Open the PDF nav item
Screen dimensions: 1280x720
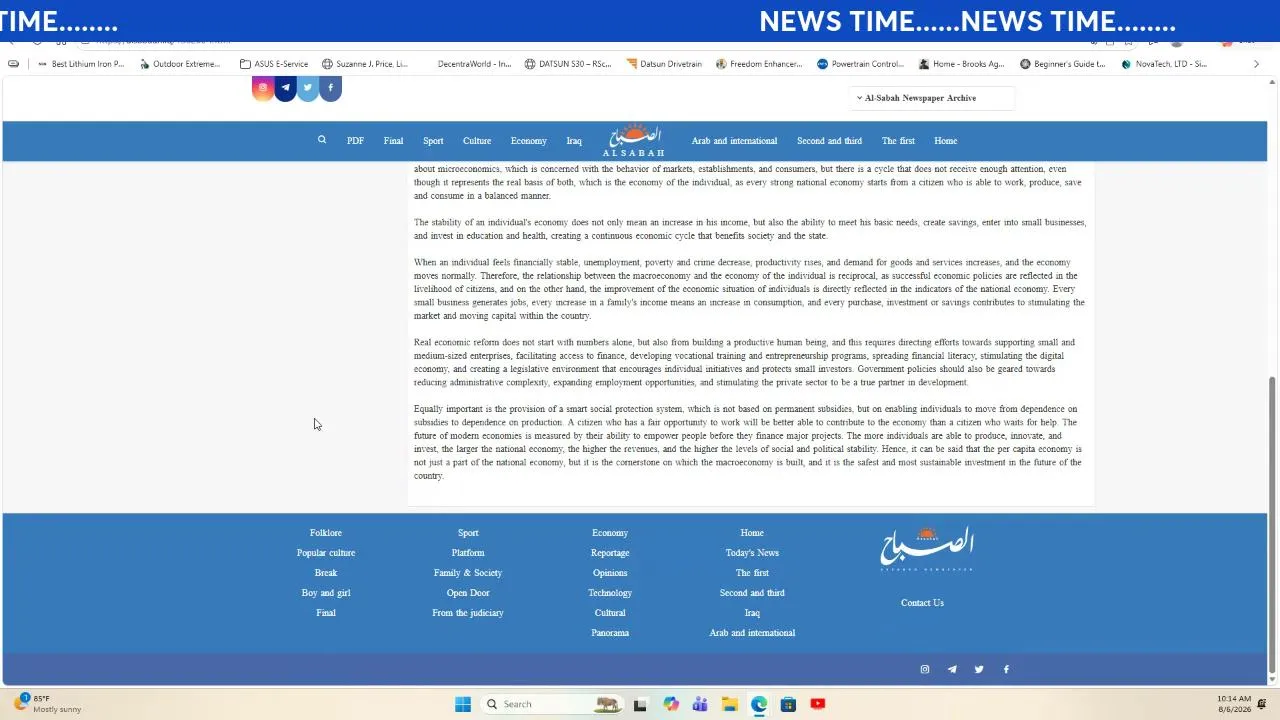point(355,141)
